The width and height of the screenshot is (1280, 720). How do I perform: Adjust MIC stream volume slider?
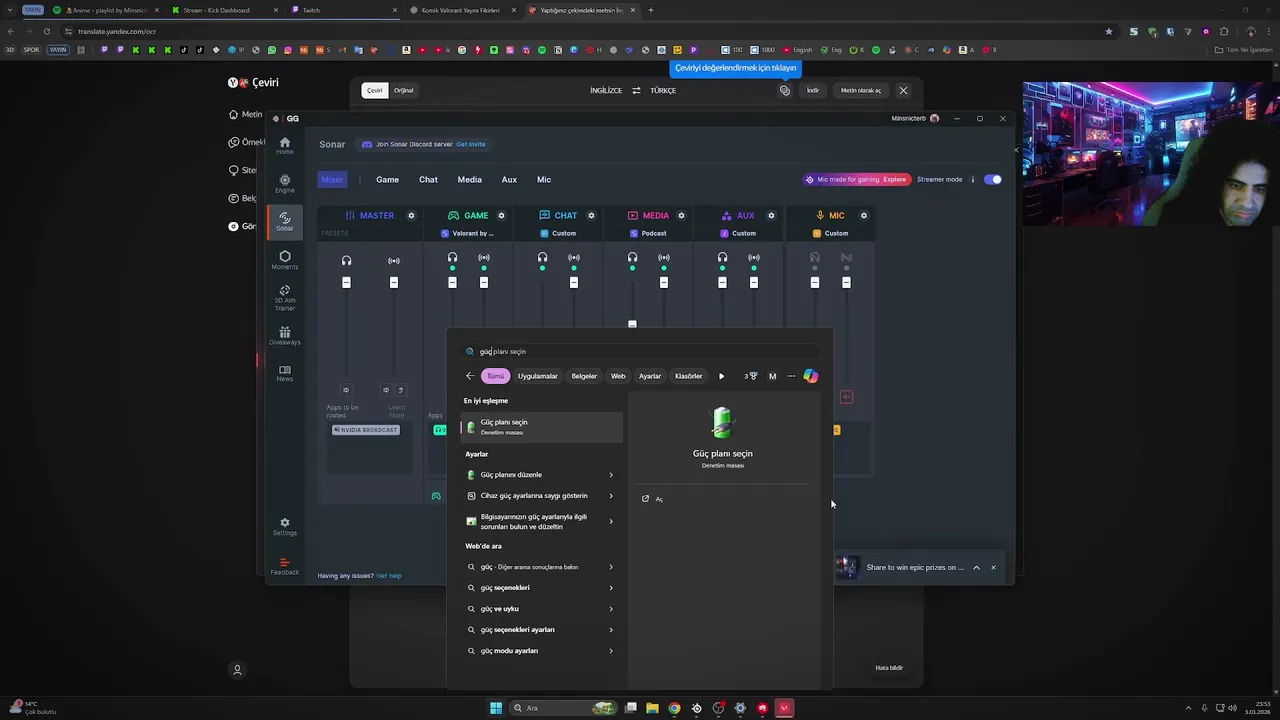coord(846,283)
